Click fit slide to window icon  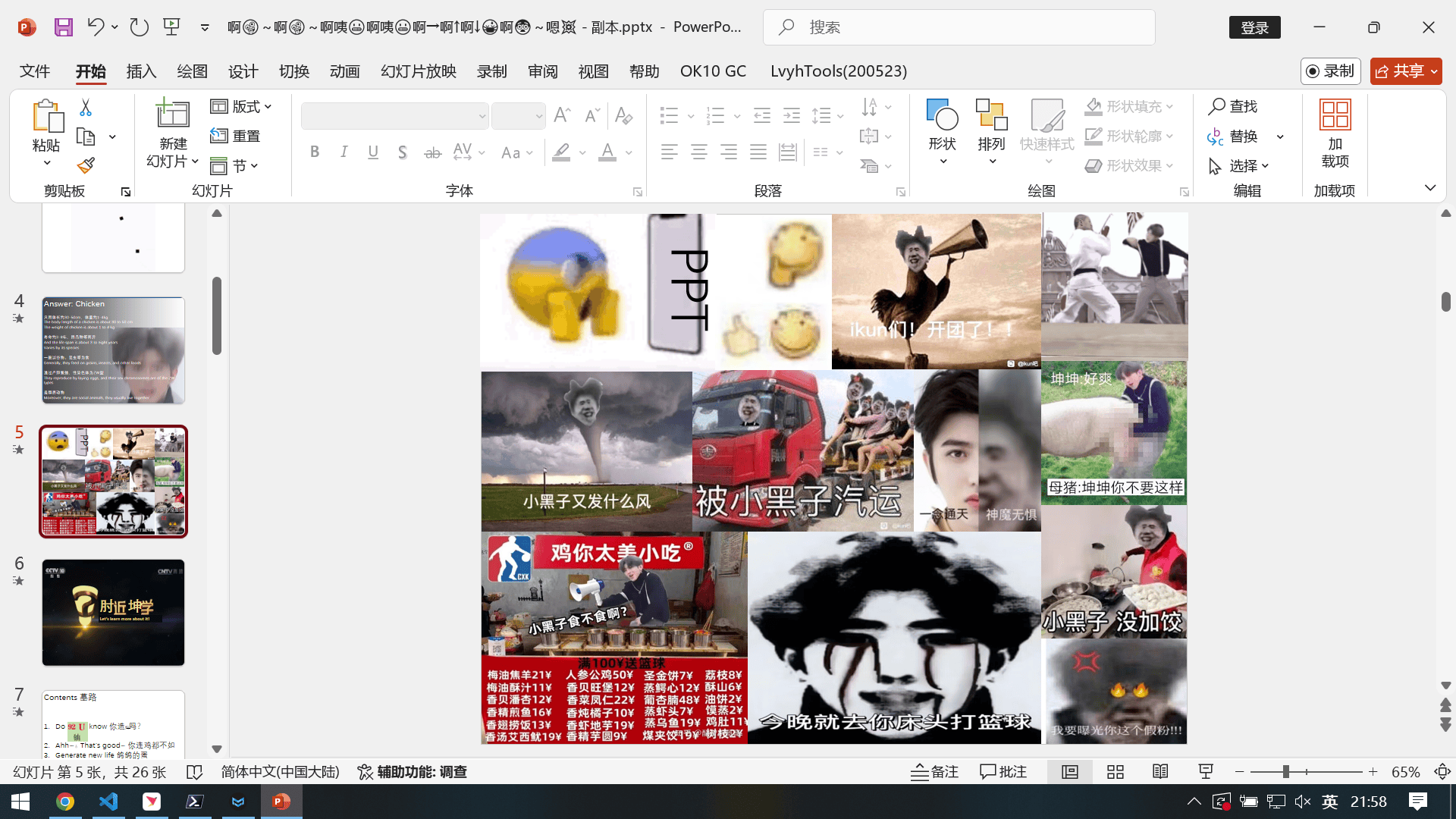pos(1442,772)
